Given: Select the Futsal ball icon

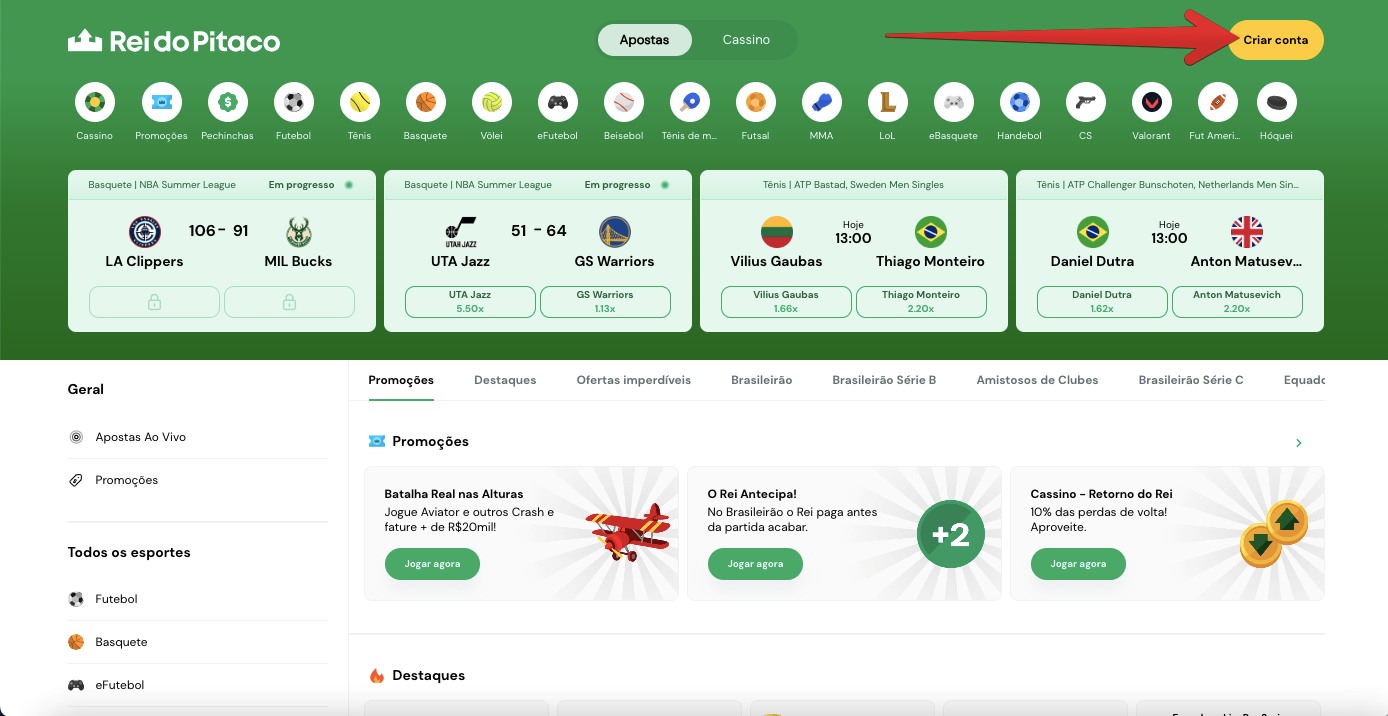Looking at the screenshot, I should [756, 102].
